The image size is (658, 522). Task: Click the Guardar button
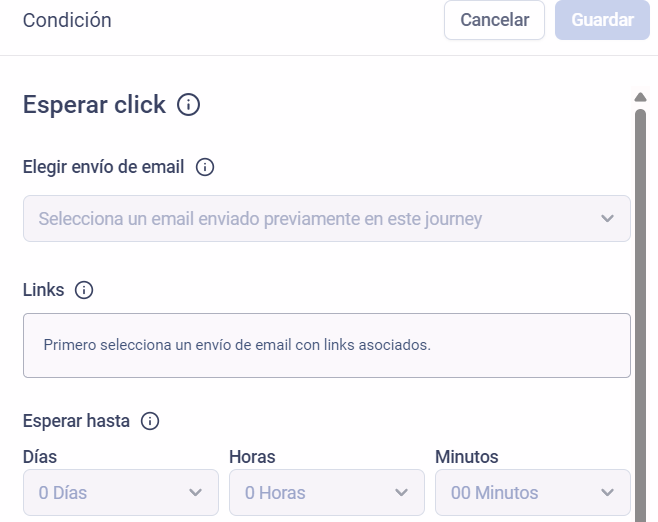(602, 20)
